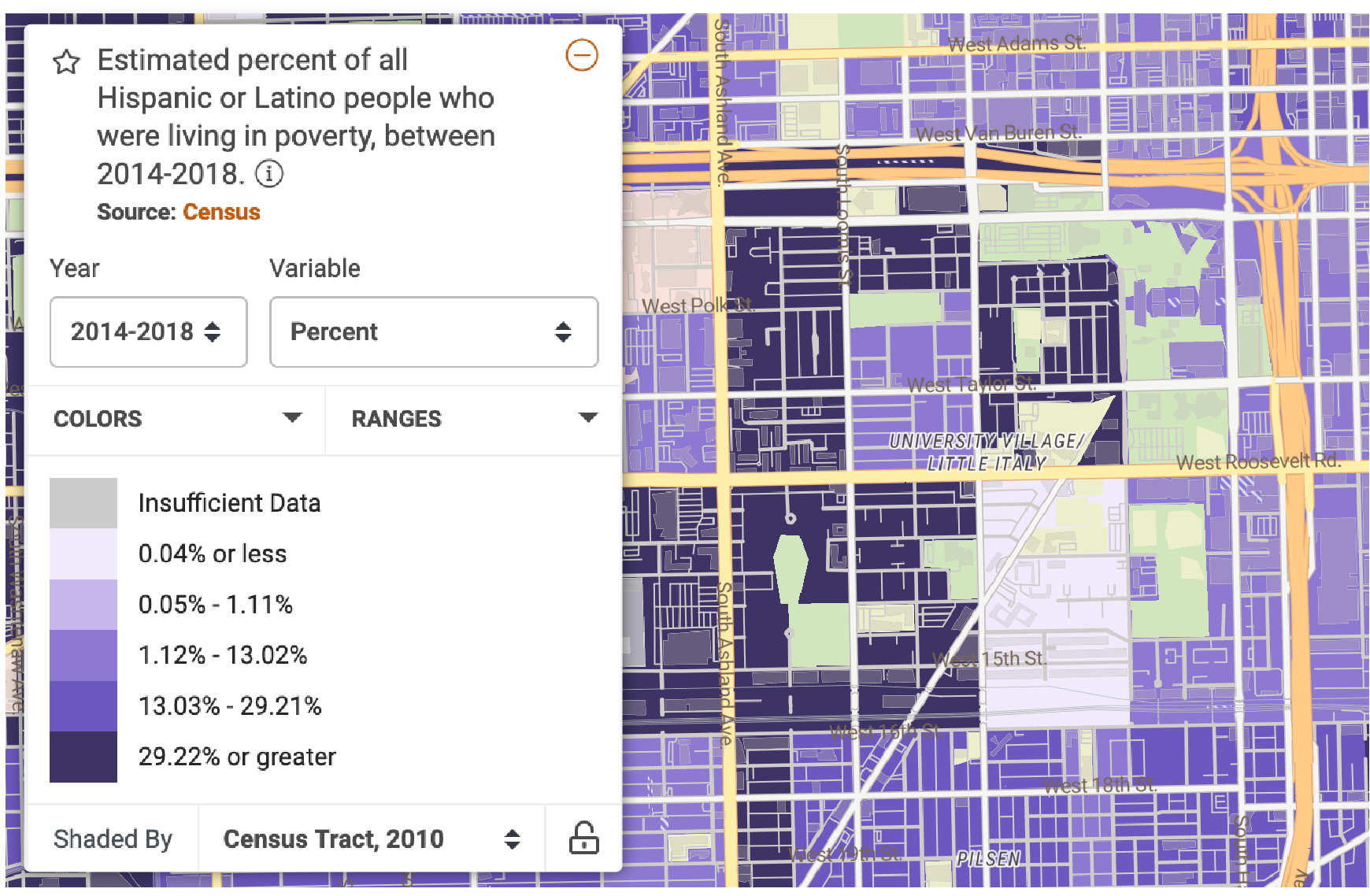Click the 1.12% - 13.02% swatch
This screenshot has height=896, width=1370.
pyautogui.click(x=83, y=655)
